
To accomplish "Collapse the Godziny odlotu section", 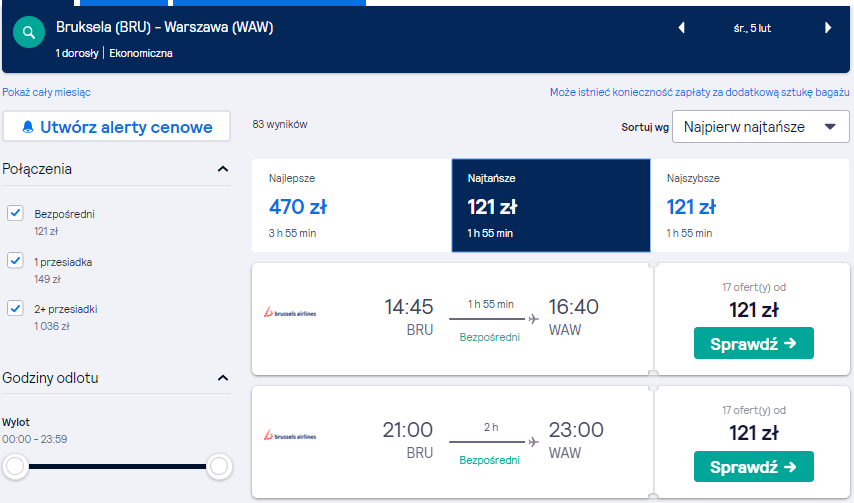I will [223, 378].
